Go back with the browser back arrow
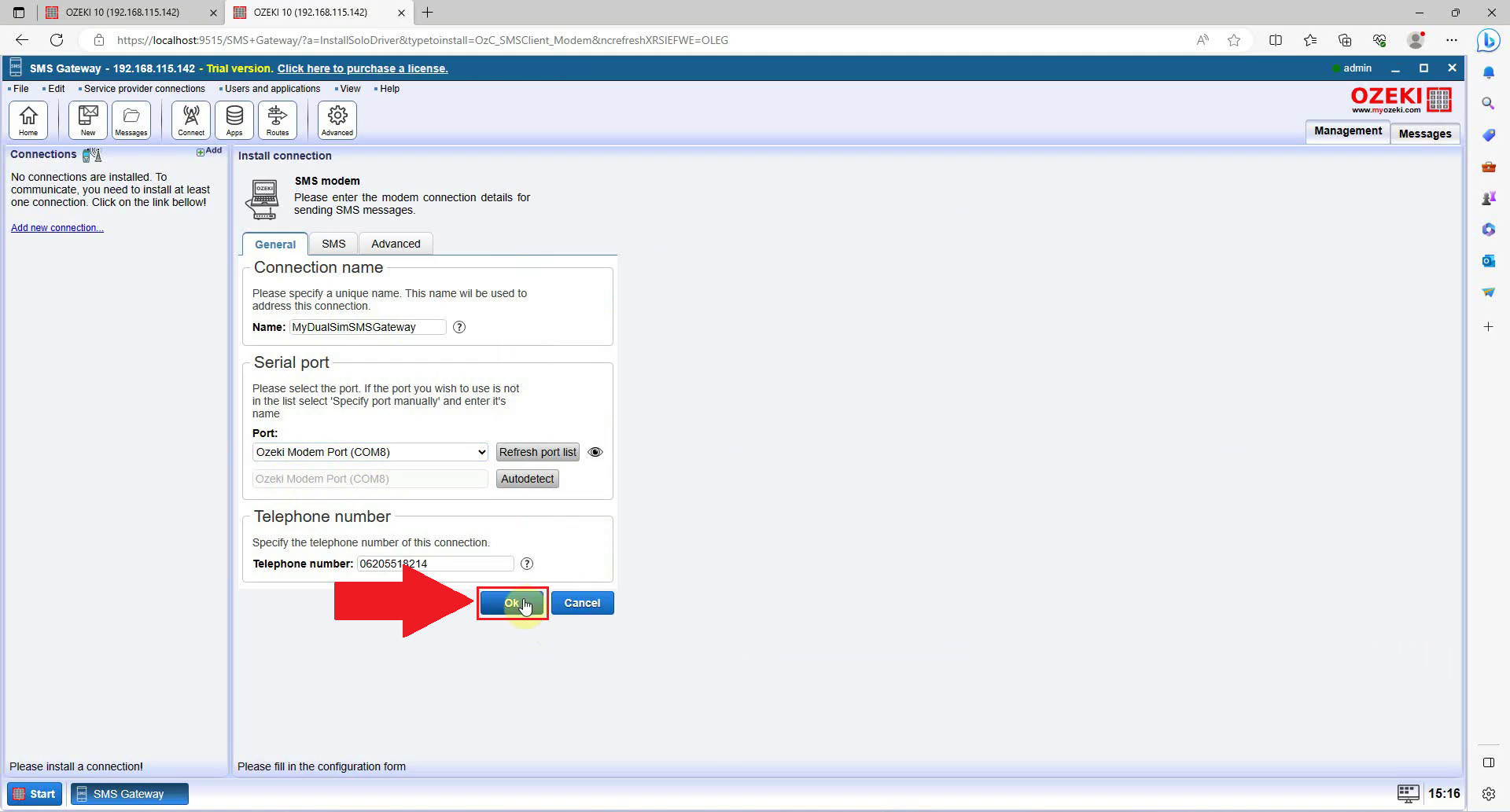 tap(22, 40)
